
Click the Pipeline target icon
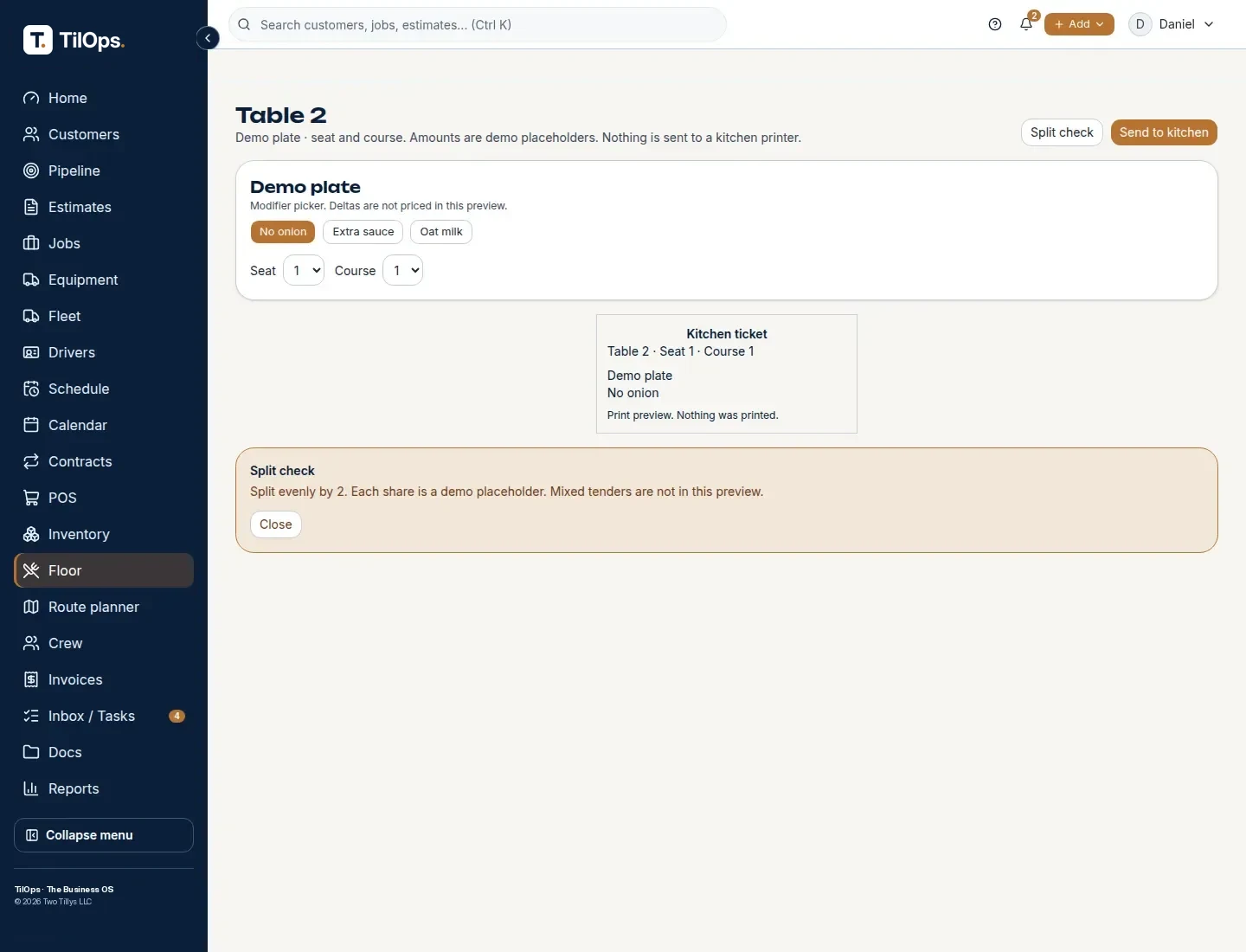(x=31, y=170)
